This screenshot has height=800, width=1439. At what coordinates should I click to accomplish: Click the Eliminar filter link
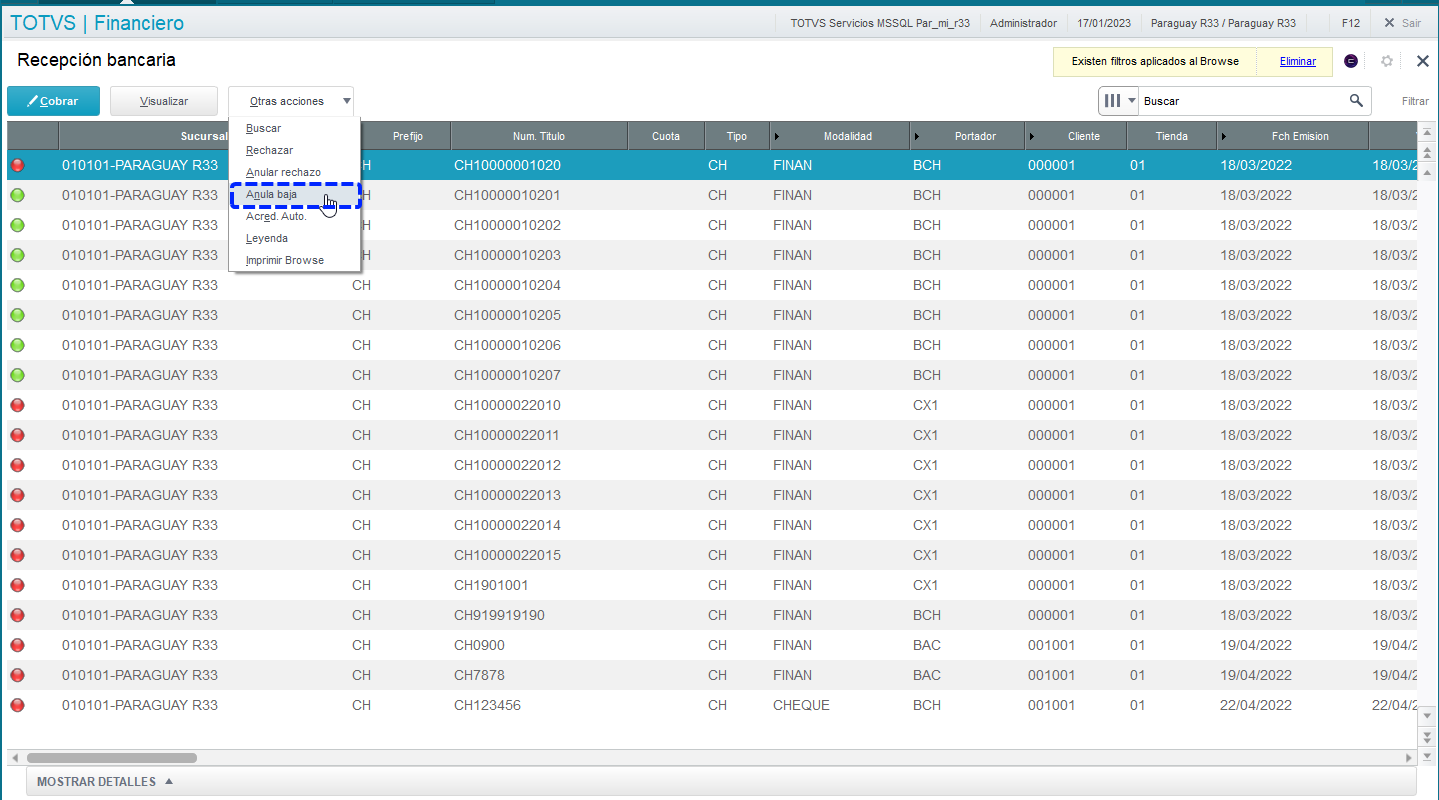[1297, 61]
